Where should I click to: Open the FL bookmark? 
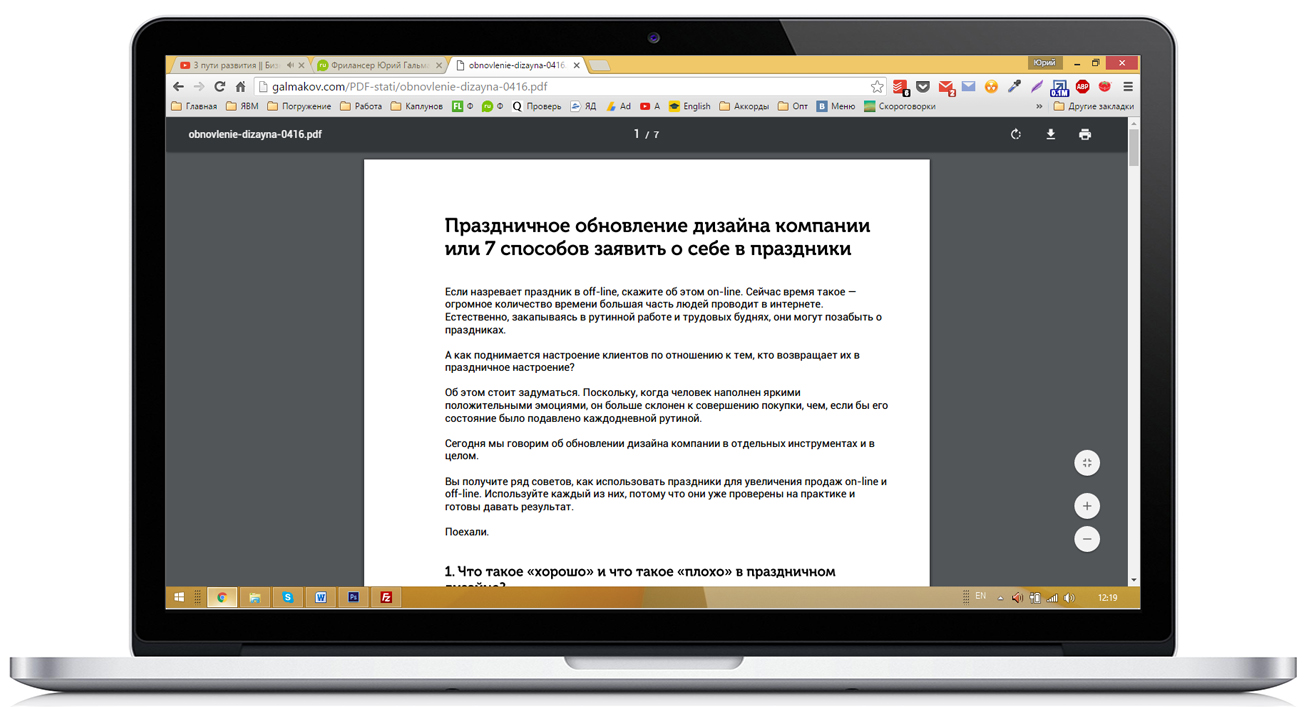click(x=462, y=106)
